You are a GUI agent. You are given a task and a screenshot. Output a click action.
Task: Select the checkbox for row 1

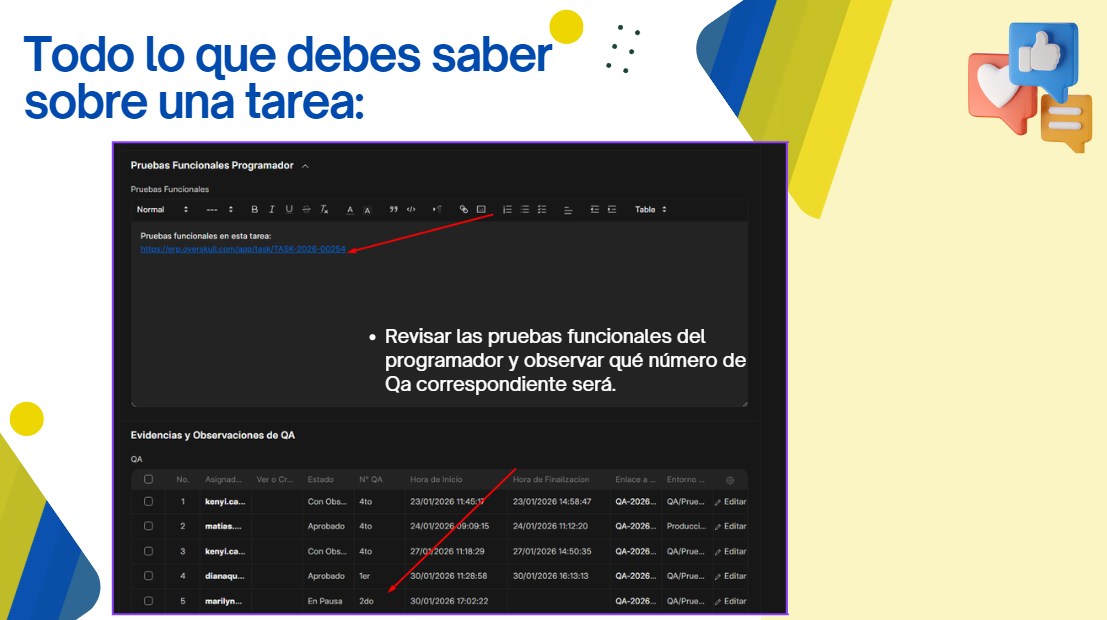[148, 501]
